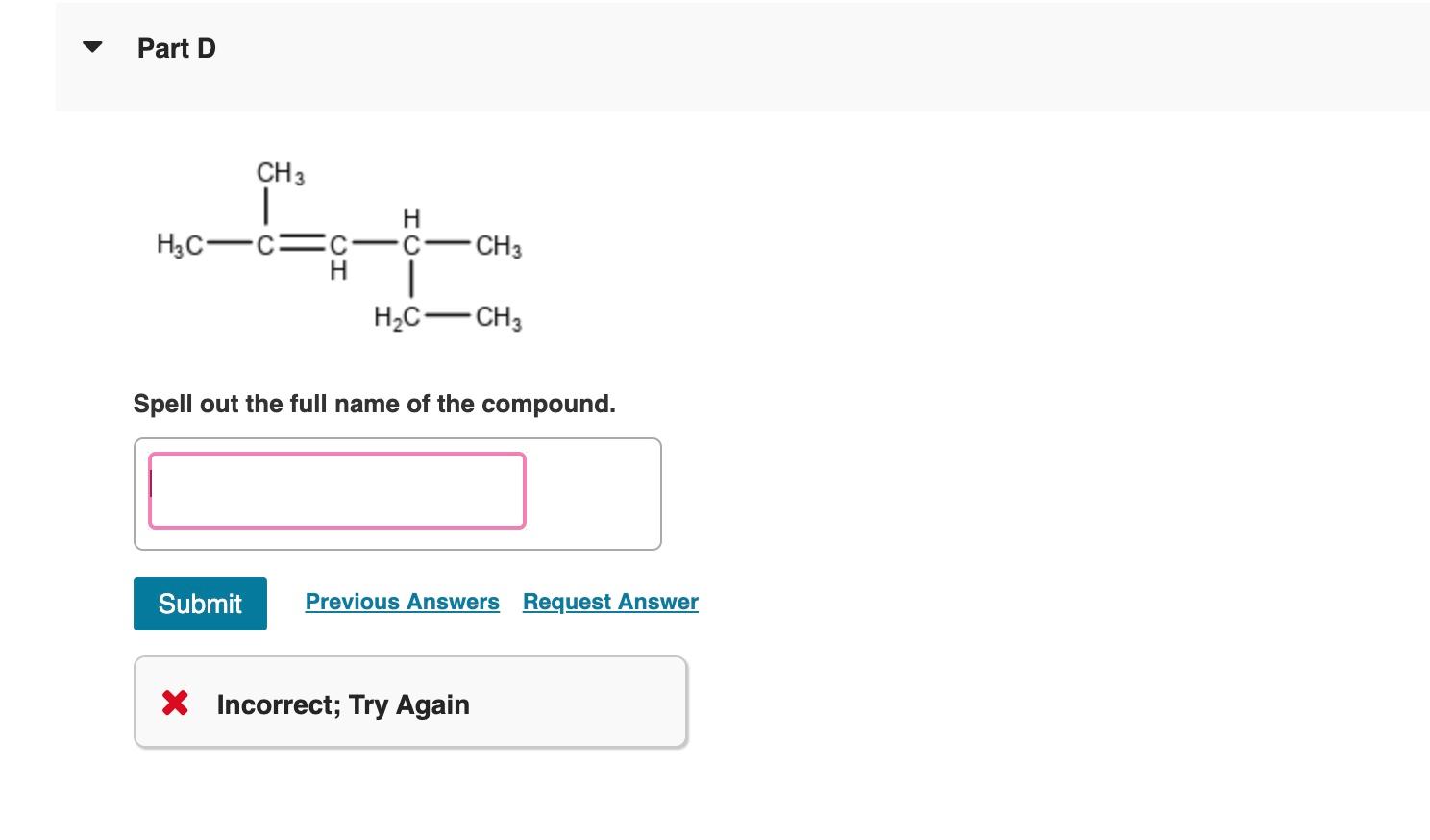Select the pink-outlined text entry field

336,490
